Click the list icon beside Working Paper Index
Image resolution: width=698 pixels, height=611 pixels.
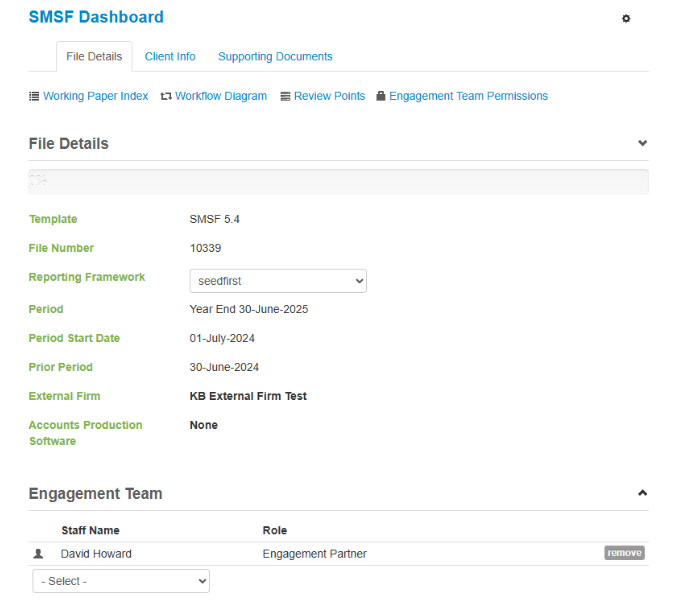click(x=34, y=97)
